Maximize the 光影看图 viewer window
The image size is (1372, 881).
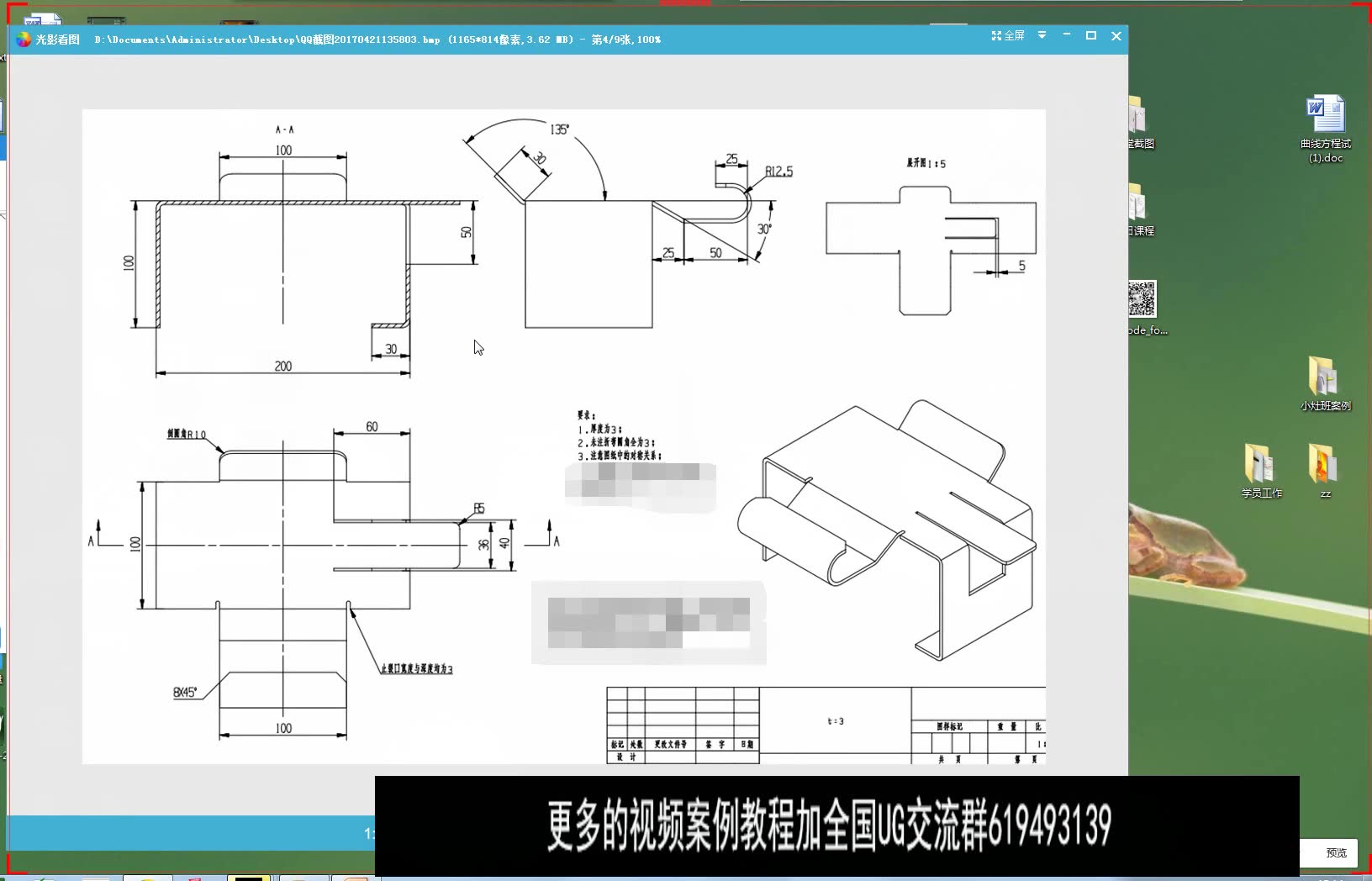[x=1091, y=35]
